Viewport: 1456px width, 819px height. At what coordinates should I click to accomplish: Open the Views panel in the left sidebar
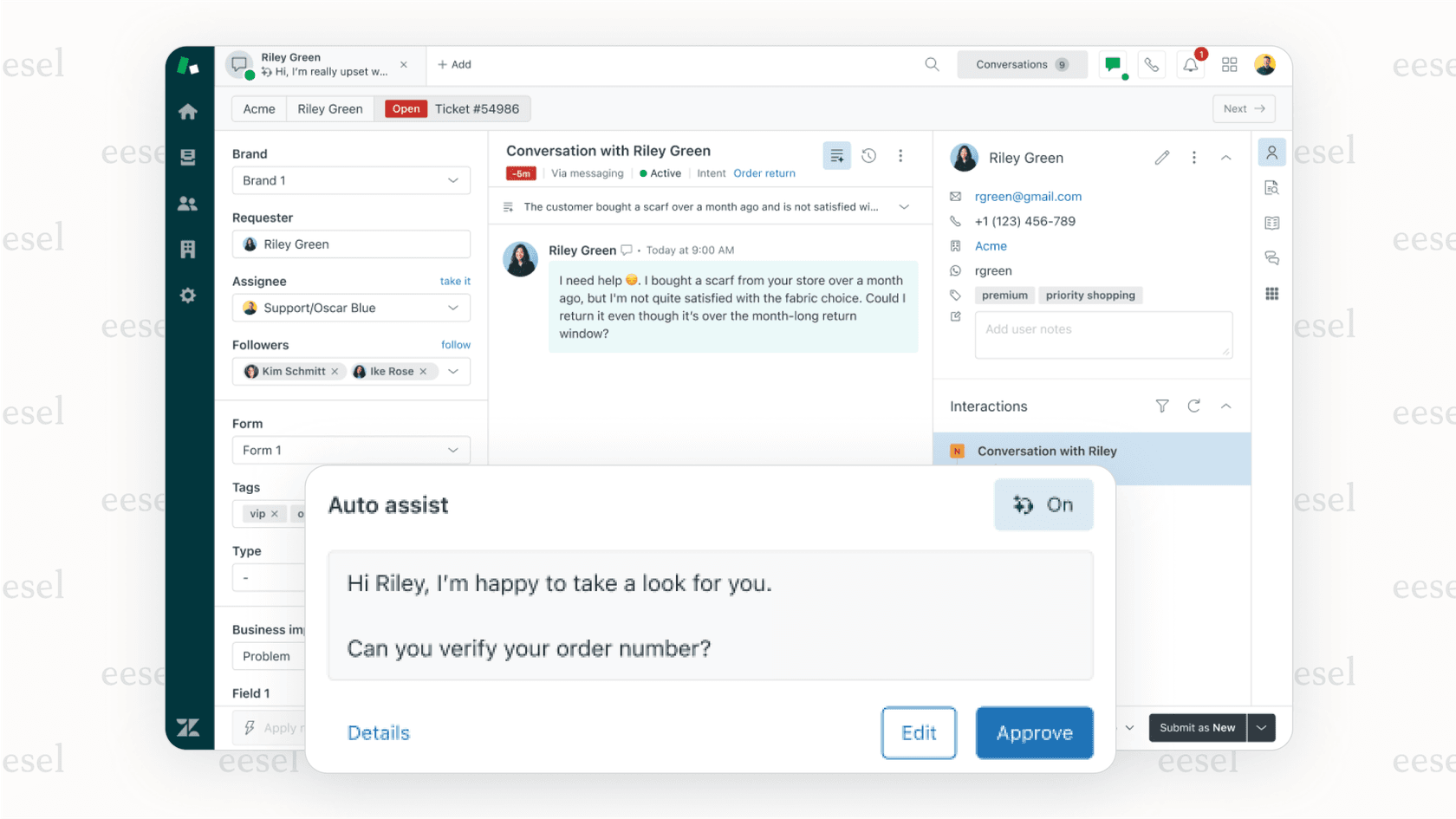pyautogui.click(x=187, y=157)
